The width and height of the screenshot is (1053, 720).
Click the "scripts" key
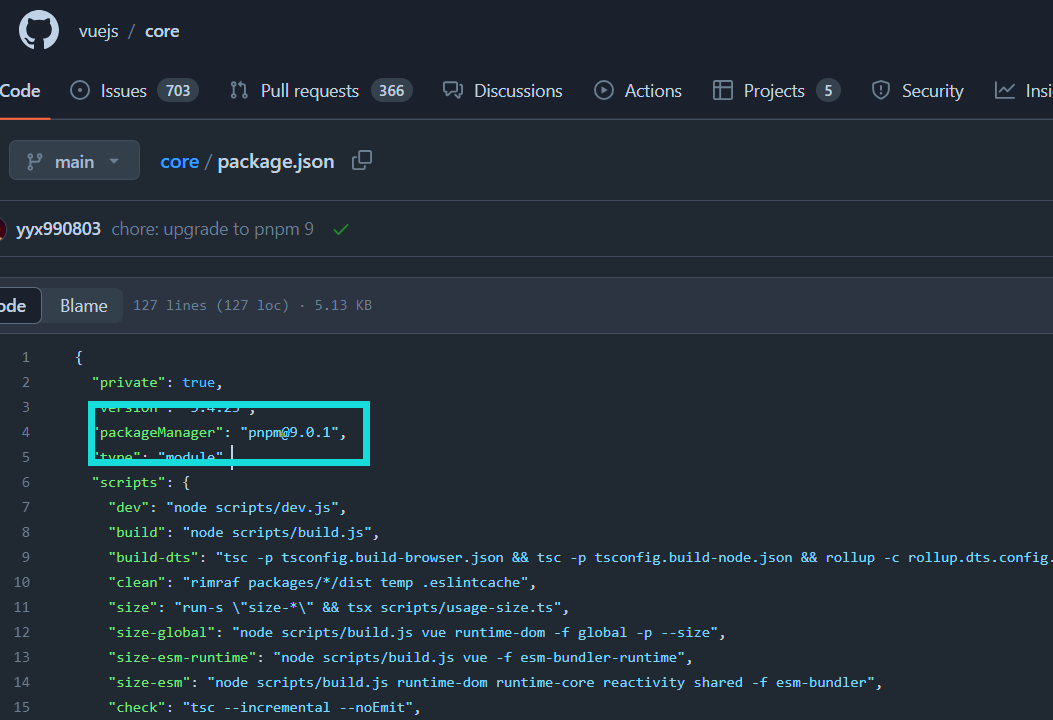(128, 482)
